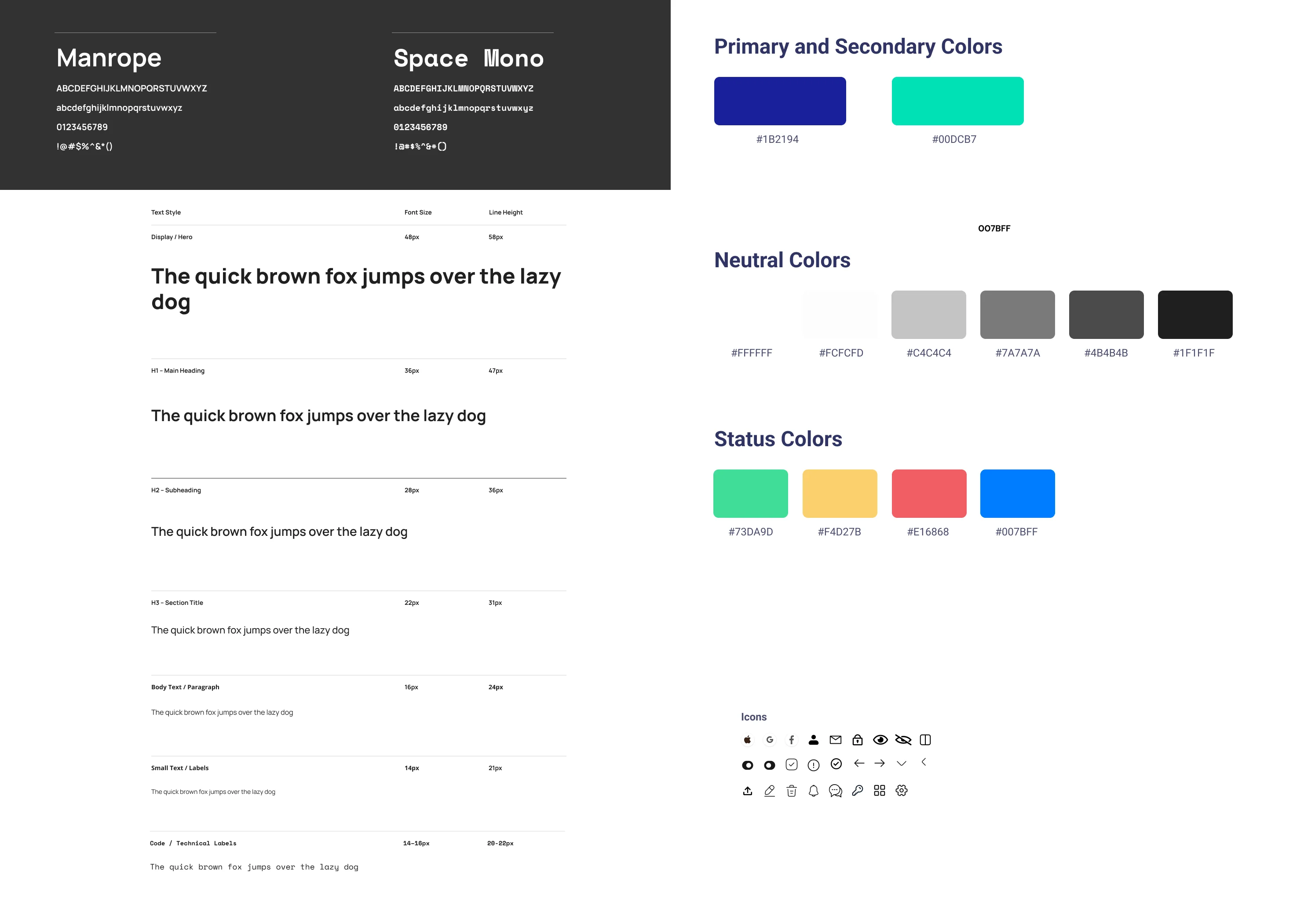Click the mail envelope icon
Image resolution: width=1304 pixels, height=924 pixels.
(836, 740)
